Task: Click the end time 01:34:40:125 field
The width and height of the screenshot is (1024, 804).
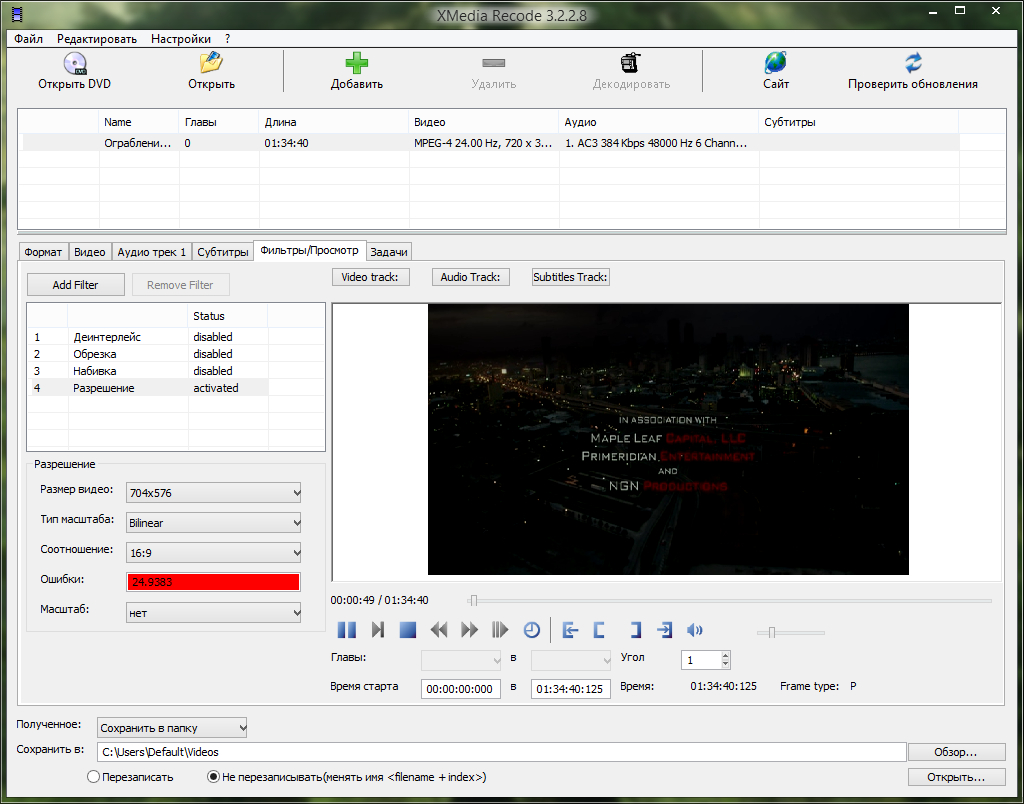Action: (x=571, y=688)
